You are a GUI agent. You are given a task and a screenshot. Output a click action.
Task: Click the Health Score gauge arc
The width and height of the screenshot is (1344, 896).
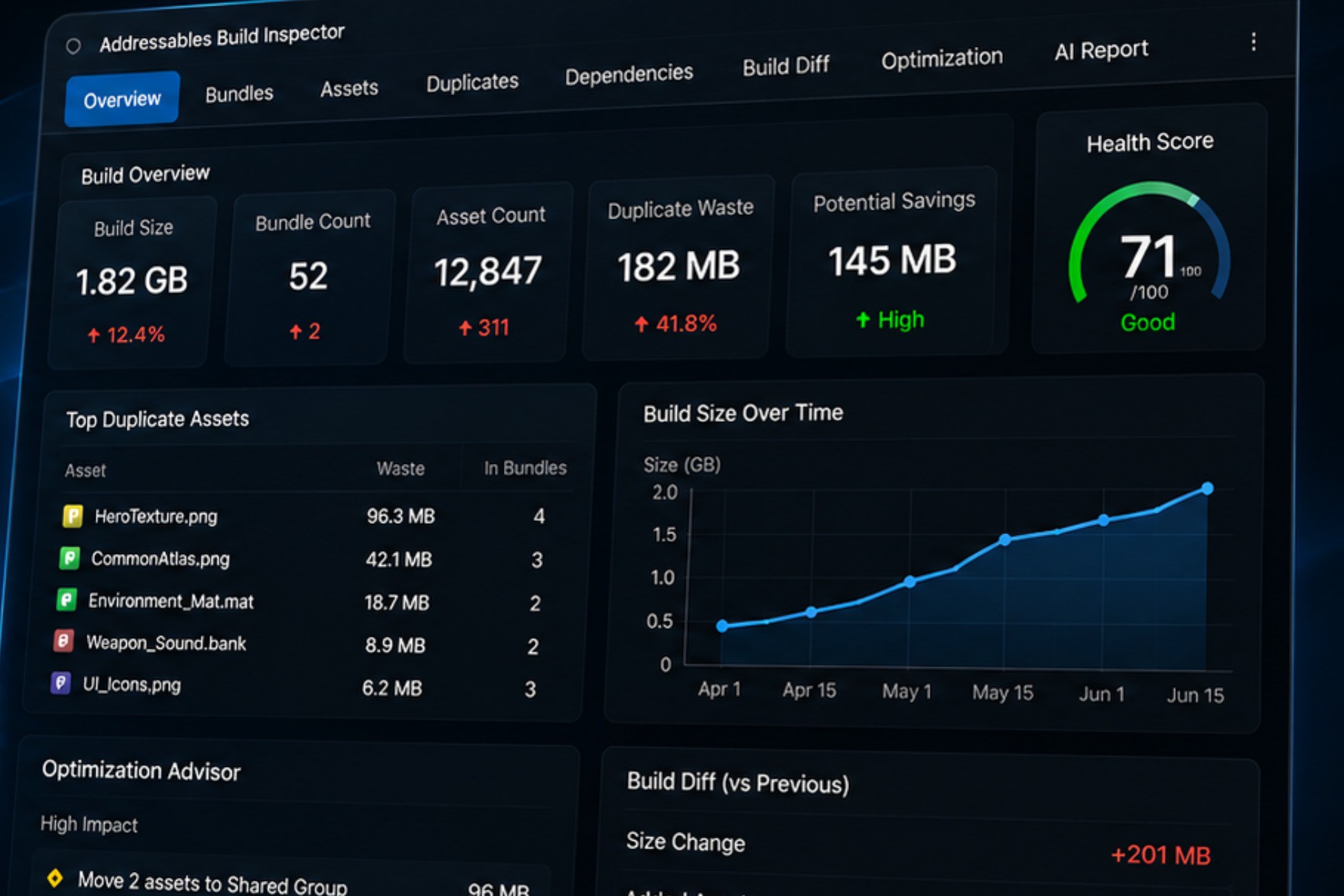[x=1150, y=241]
